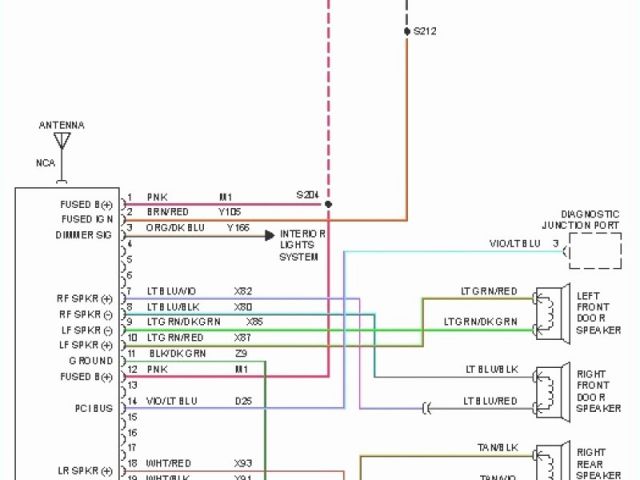Click the ORG/DK BLU wire label
640x480 pixels.
click(175, 227)
